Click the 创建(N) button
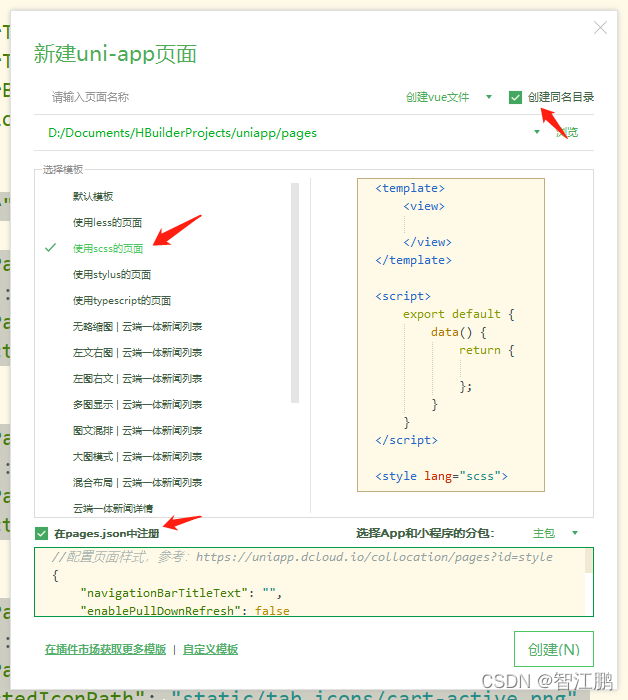Screen dimensions: 628x700 coord(554,649)
